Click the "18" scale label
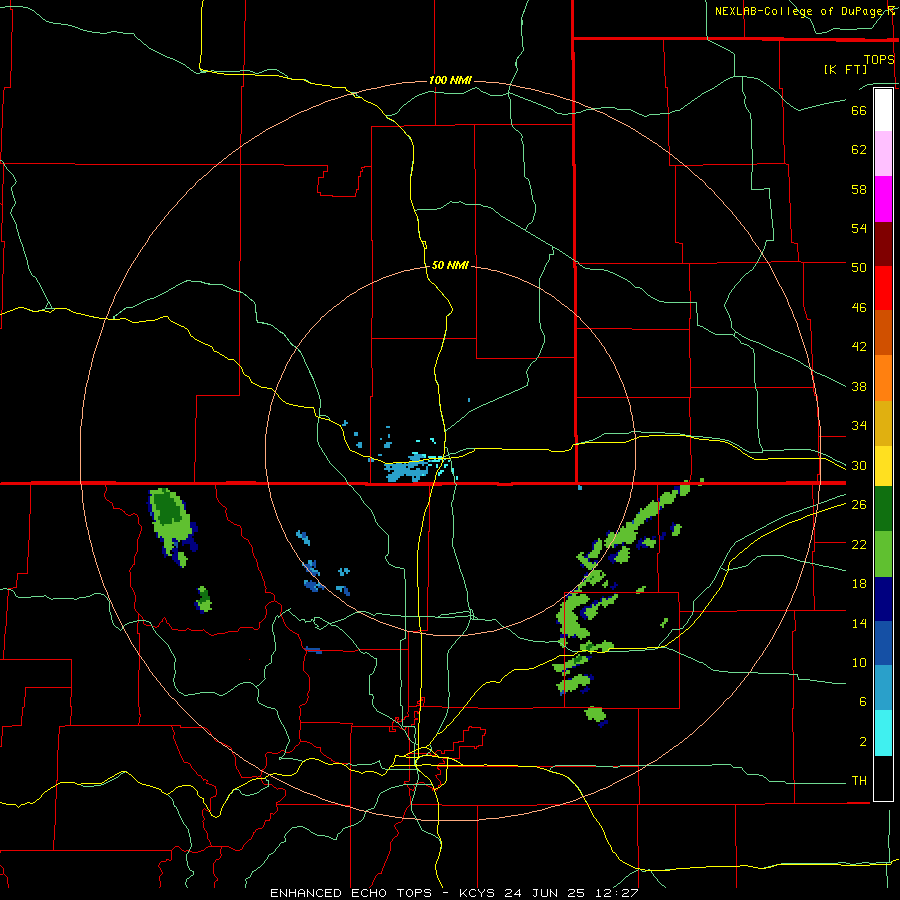The width and height of the screenshot is (900, 900). [859, 584]
